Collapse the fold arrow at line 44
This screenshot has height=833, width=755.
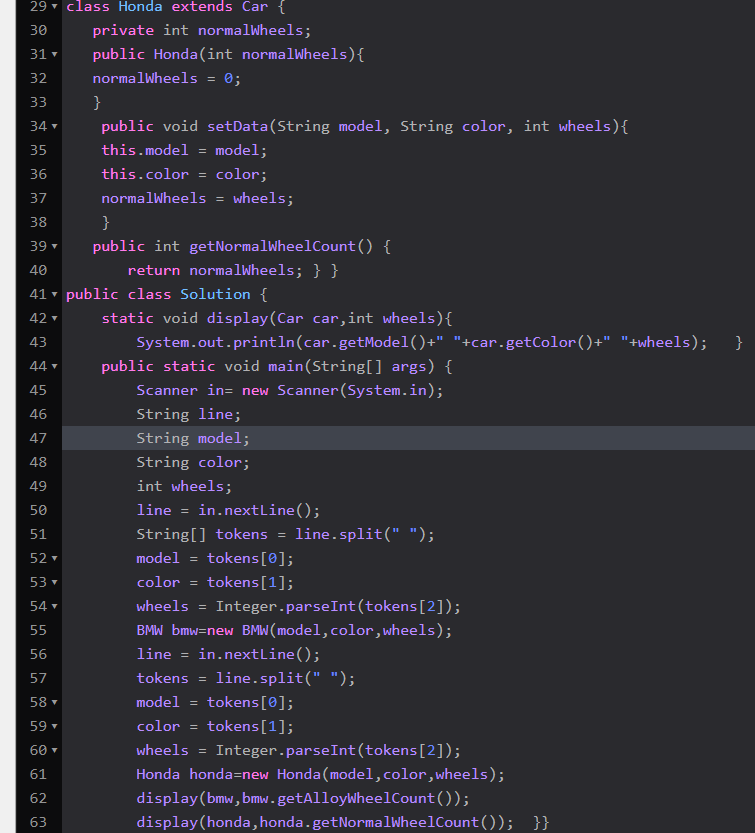pos(54,367)
